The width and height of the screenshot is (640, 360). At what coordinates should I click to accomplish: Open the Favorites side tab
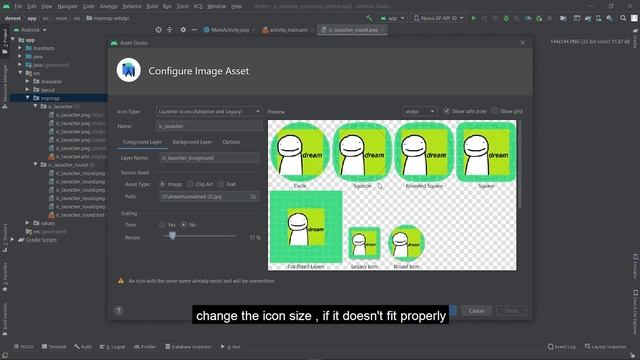click(5, 277)
